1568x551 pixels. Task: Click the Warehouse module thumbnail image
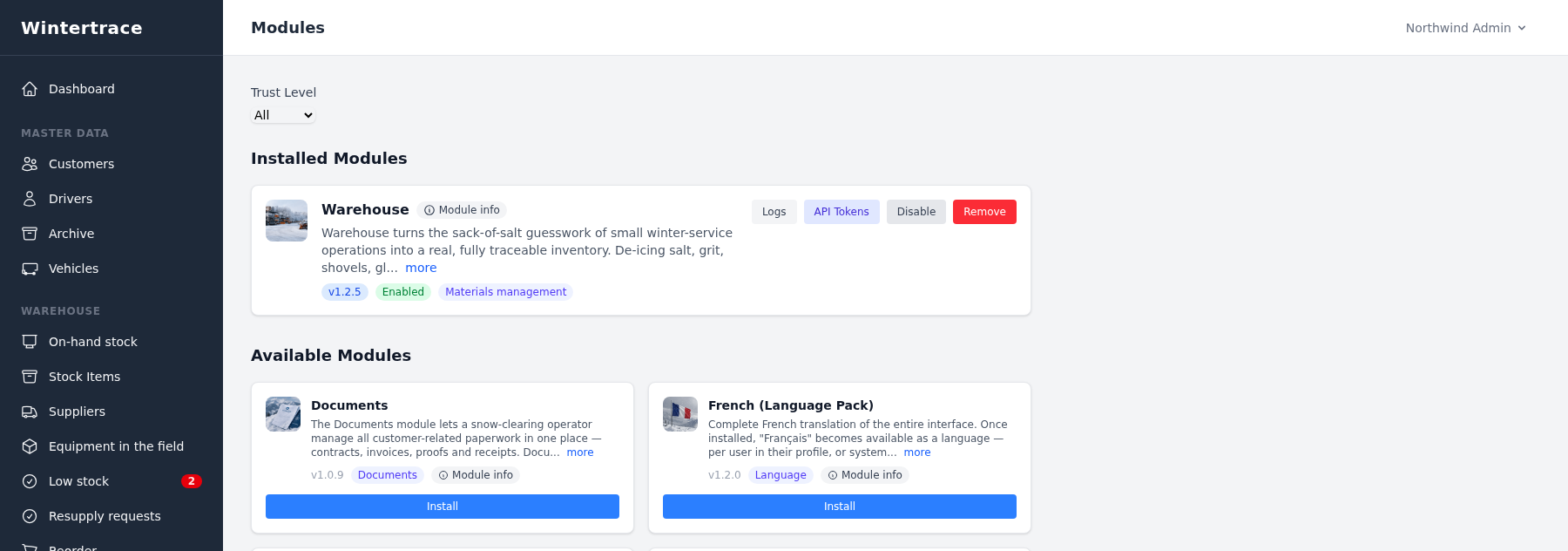[287, 221]
